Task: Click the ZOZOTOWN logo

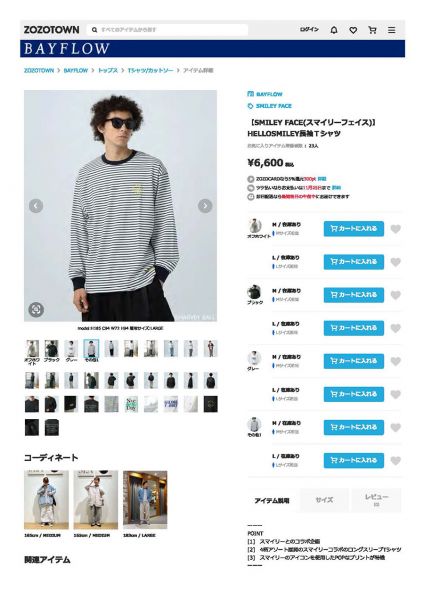Action: 52,30
